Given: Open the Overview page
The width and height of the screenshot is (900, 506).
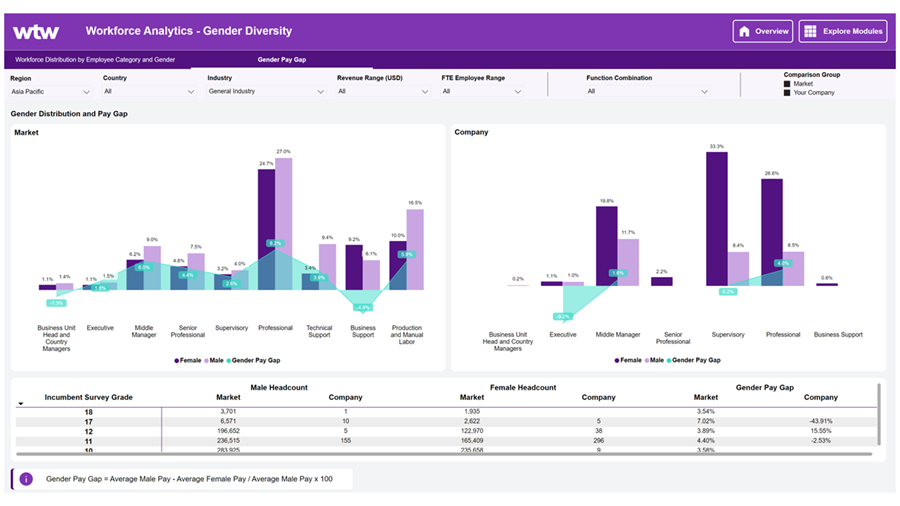Looking at the screenshot, I should coord(763,32).
